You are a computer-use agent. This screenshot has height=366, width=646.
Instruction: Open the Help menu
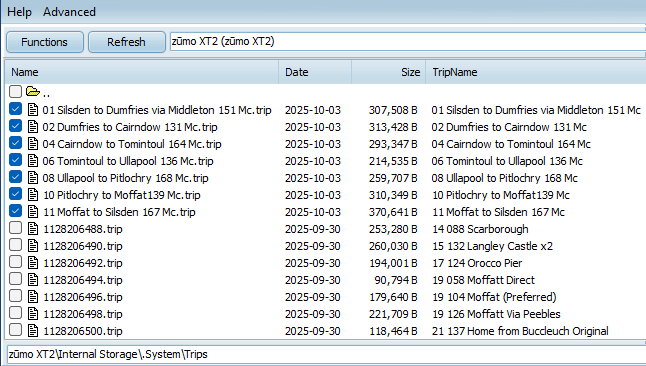(x=19, y=12)
